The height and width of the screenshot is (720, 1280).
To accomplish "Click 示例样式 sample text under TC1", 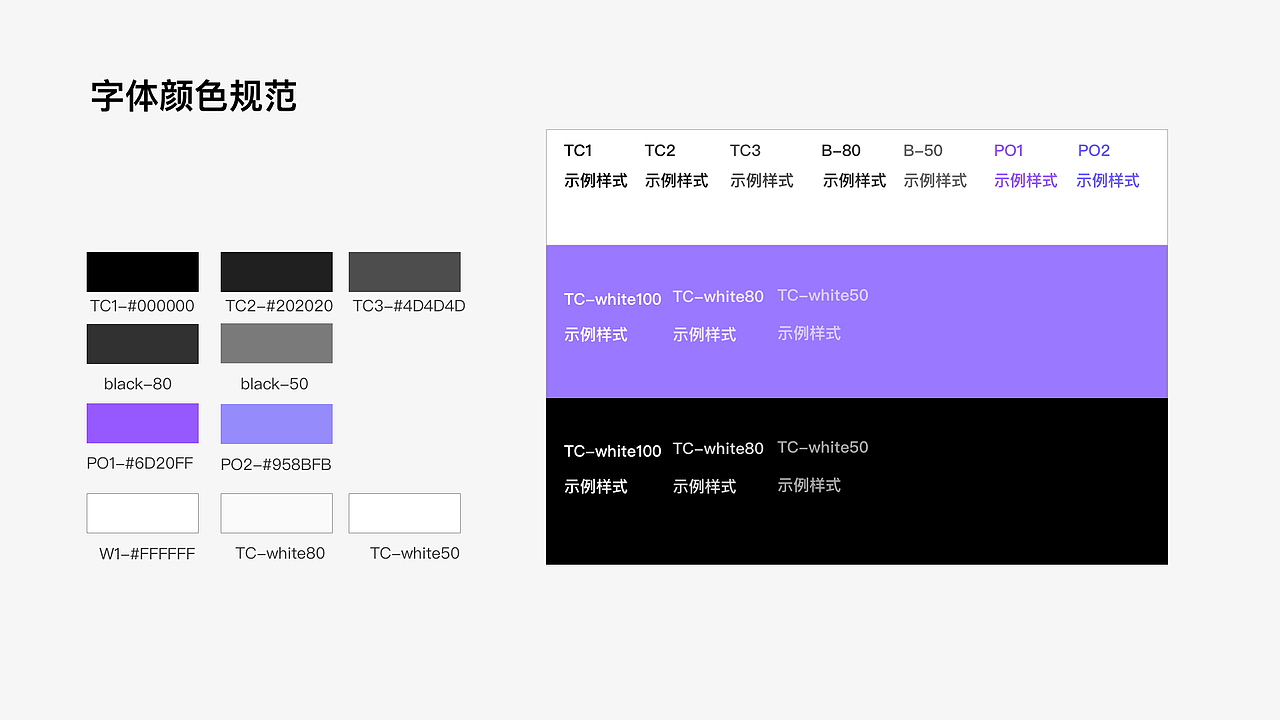I will click(x=596, y=181).
